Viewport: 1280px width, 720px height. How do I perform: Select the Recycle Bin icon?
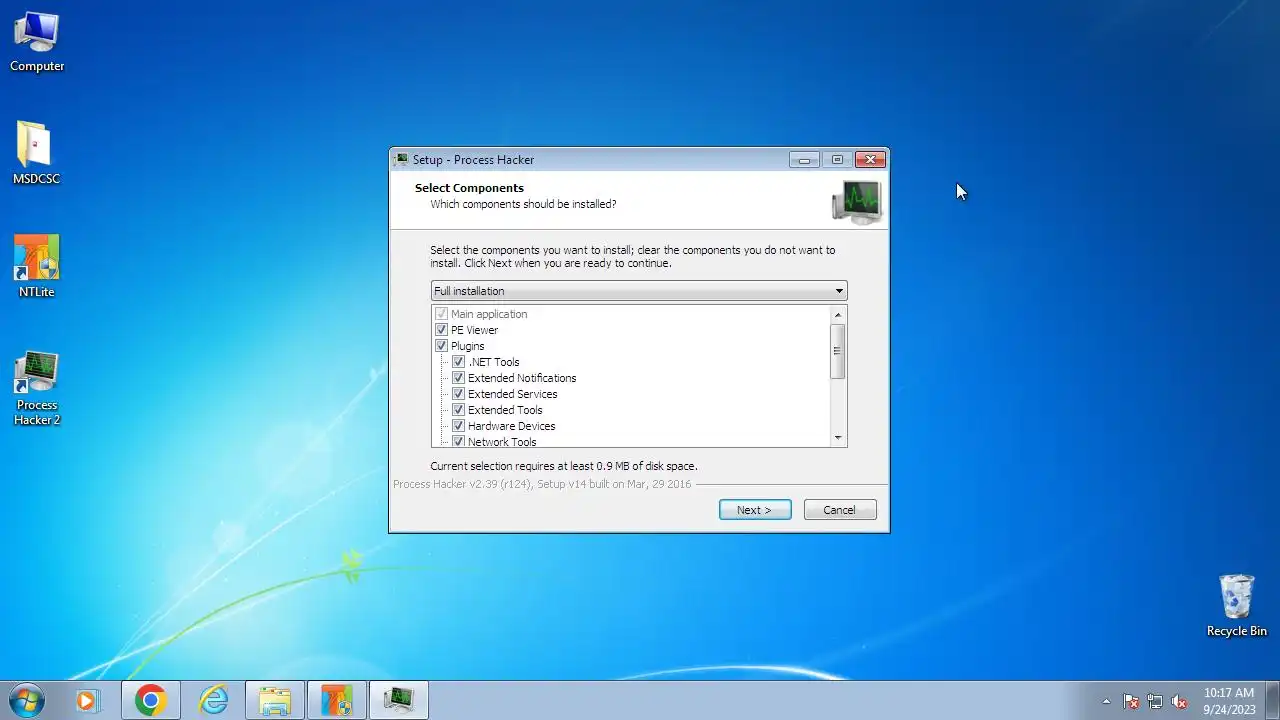pos(1236,606)
